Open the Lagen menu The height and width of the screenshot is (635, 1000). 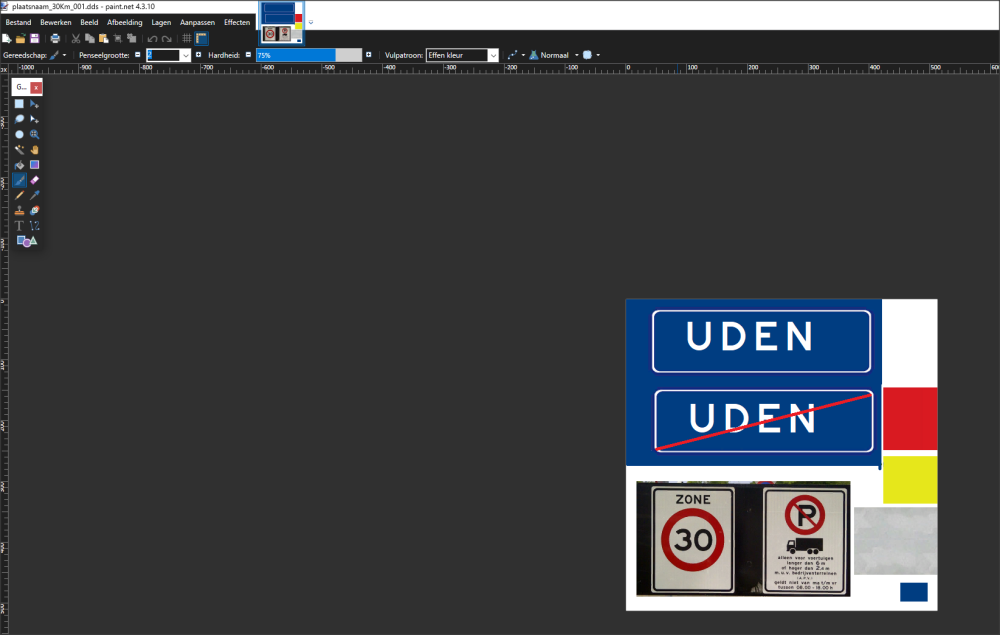(161, 22)
